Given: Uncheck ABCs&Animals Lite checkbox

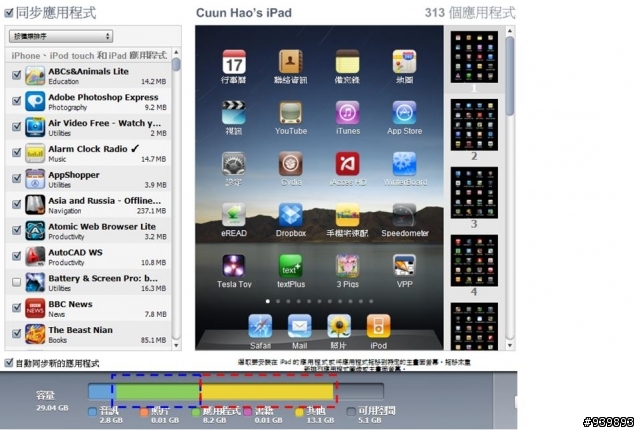Looking at the screenshot, I should click(x=16, y=75).
